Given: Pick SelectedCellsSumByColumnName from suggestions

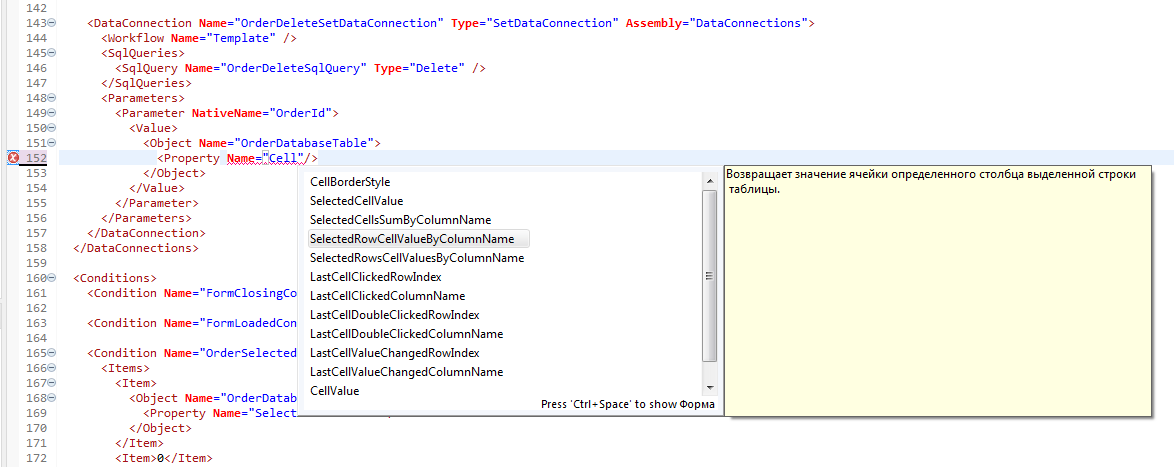Looking at the screenshot, I should click(400, 220).
